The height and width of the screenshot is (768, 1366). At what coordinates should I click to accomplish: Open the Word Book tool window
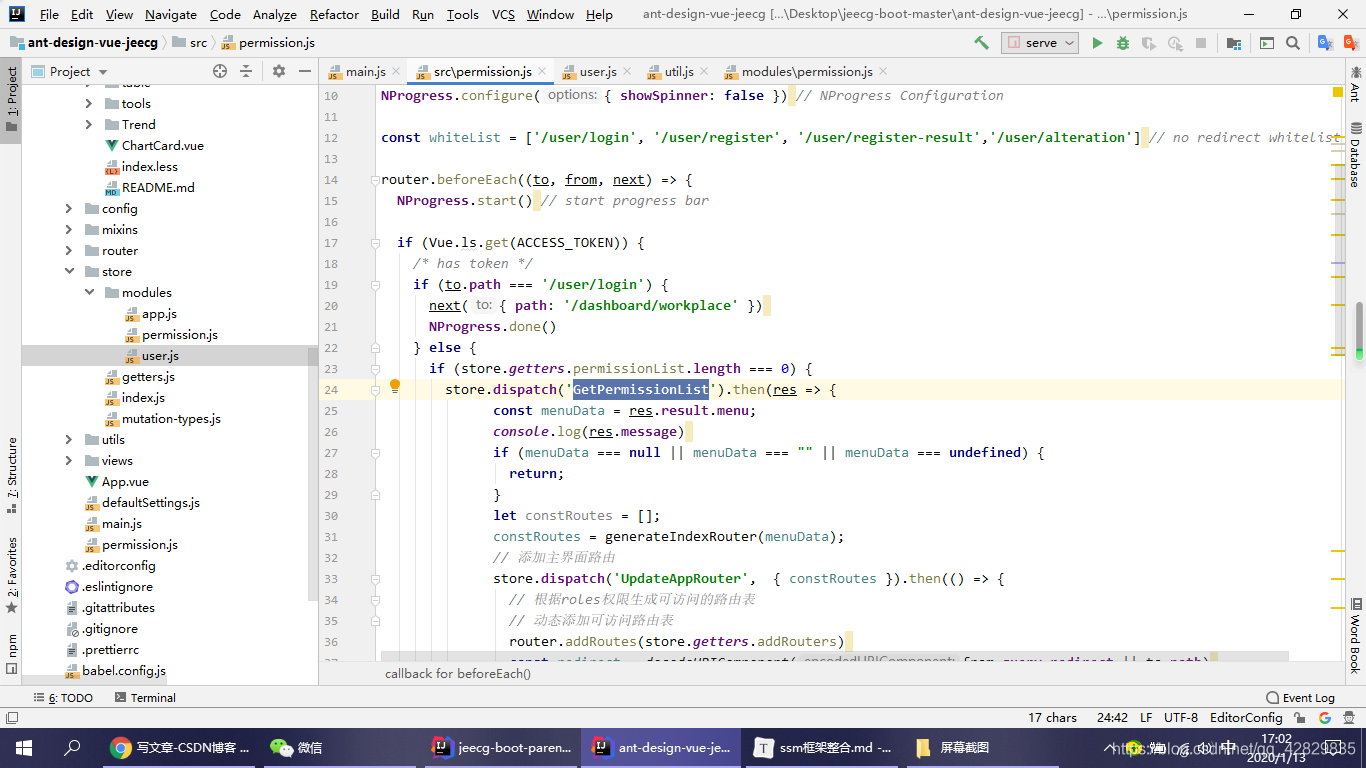1355,635
